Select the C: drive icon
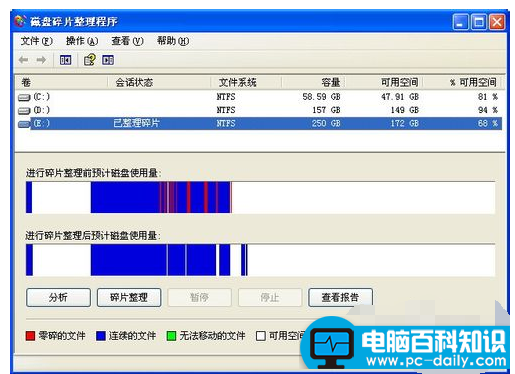The image size is (515, 374). (24, 97)
